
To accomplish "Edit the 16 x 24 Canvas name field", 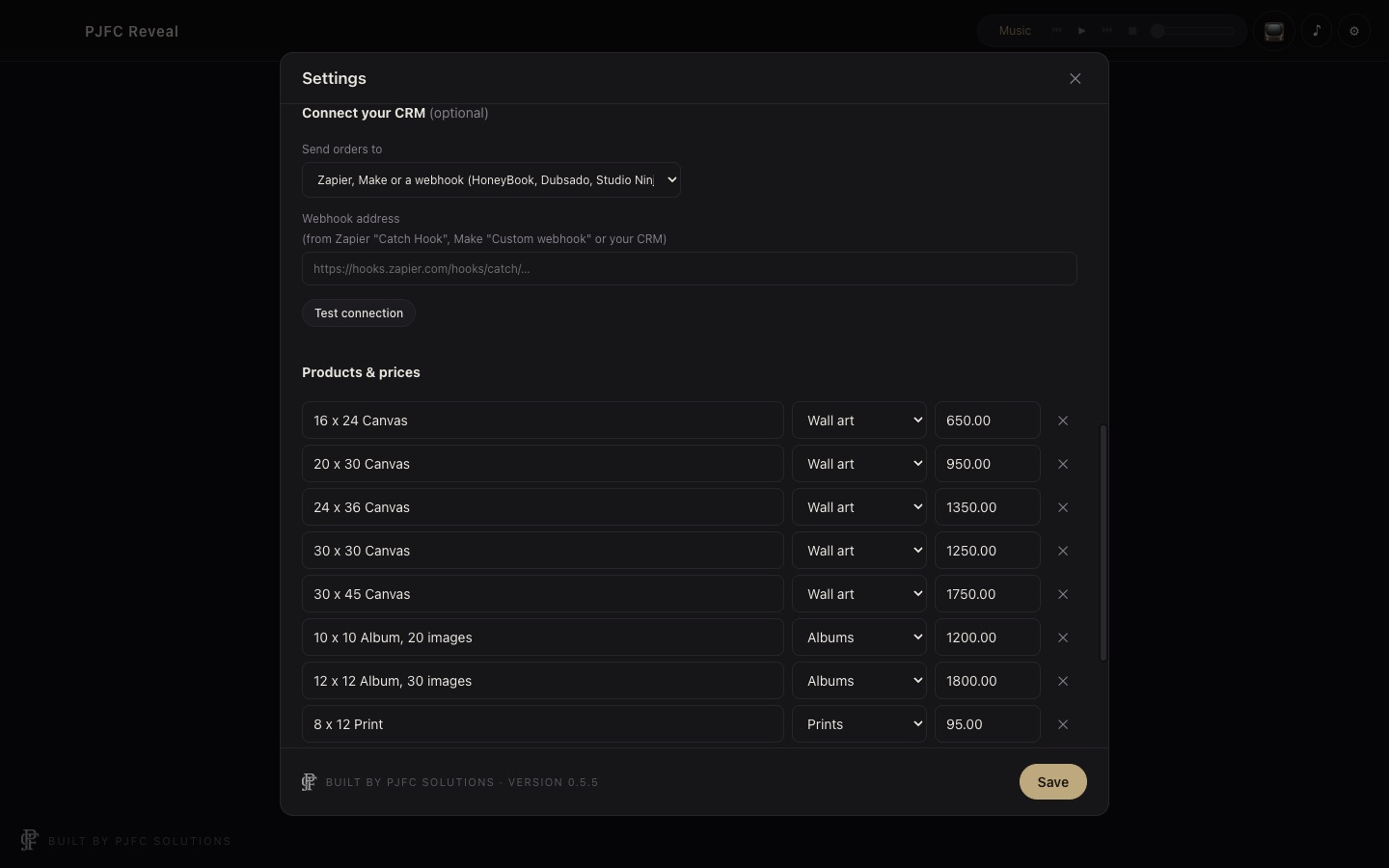I will [543, 420].
